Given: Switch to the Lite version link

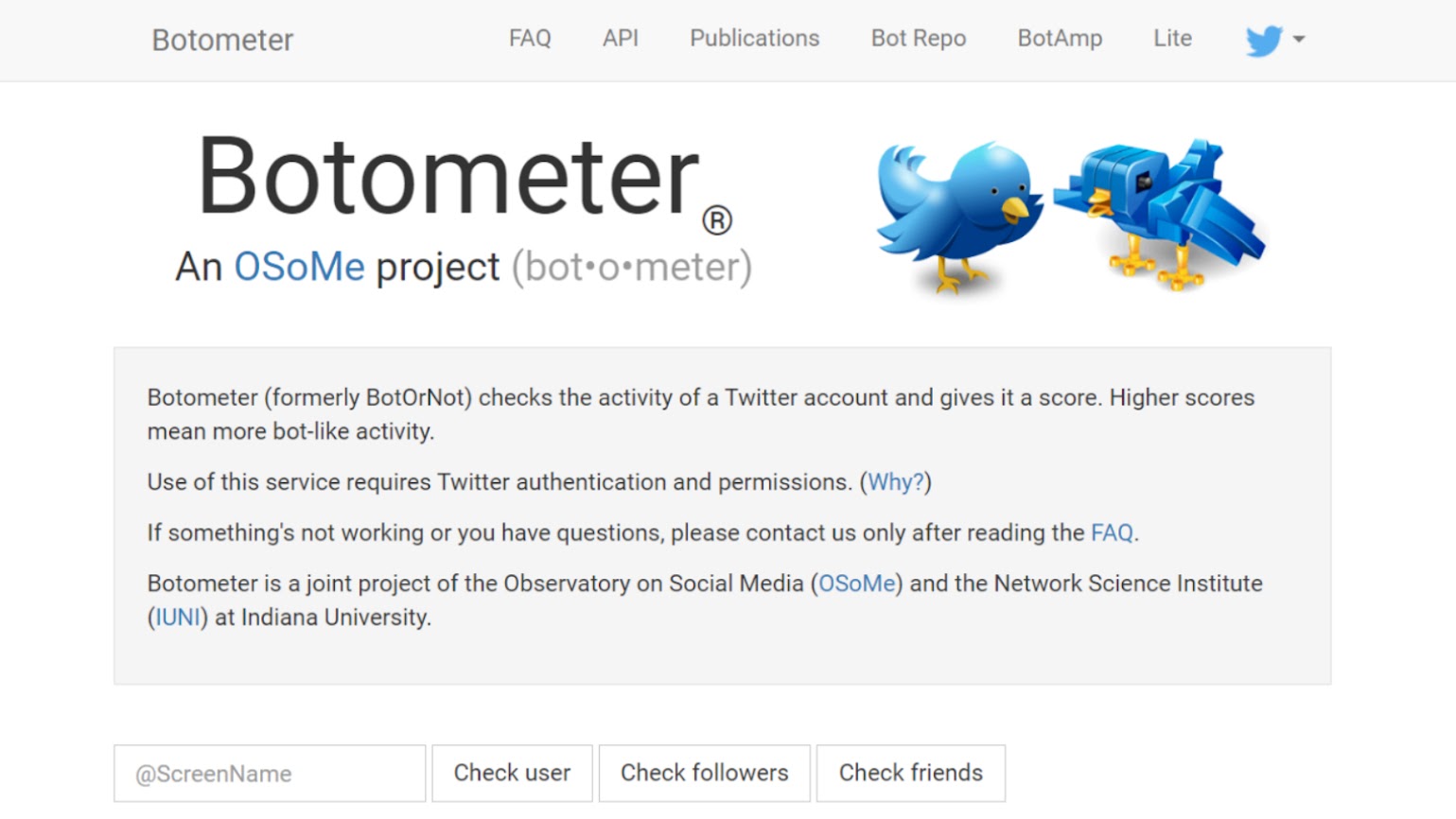Looking at the screenshot, I should coord(1172,39).
